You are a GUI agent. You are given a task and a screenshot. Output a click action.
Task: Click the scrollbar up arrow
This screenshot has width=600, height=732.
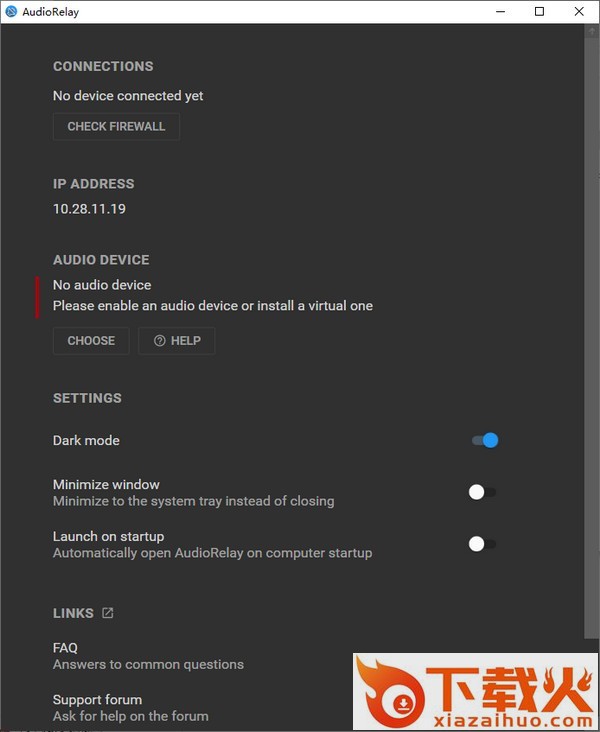point(592,31)
